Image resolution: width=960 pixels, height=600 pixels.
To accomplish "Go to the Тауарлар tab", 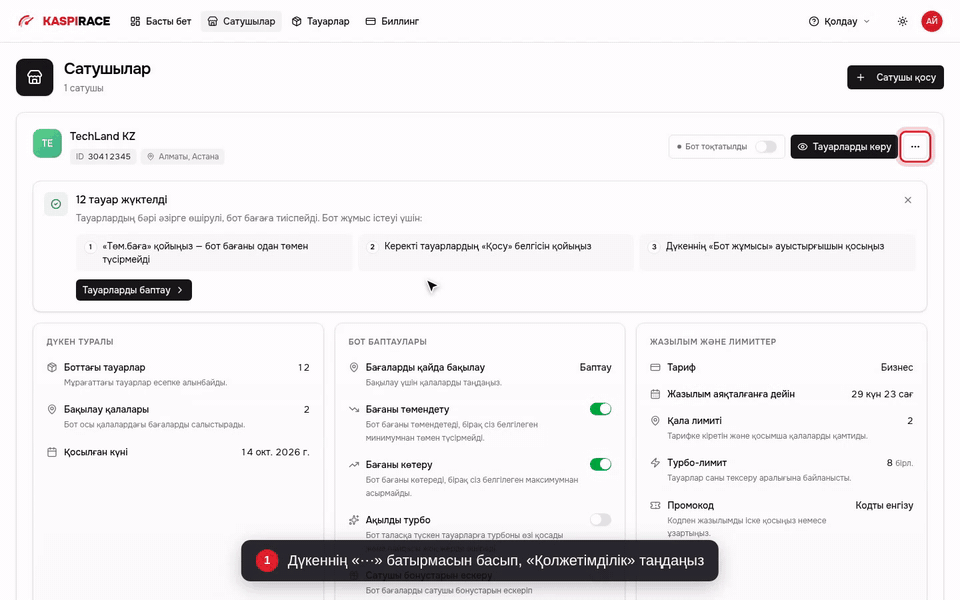I will coord(320,21).
